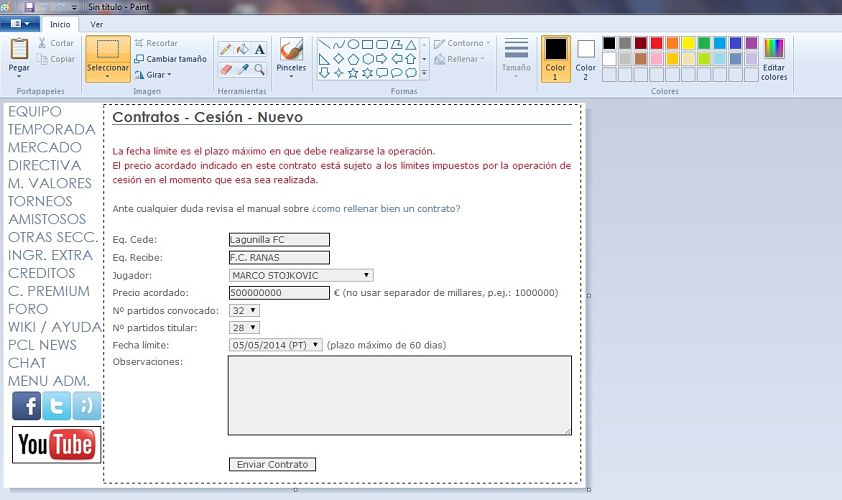Click 'MERCADO' in the left menu

tap(45, 147)
